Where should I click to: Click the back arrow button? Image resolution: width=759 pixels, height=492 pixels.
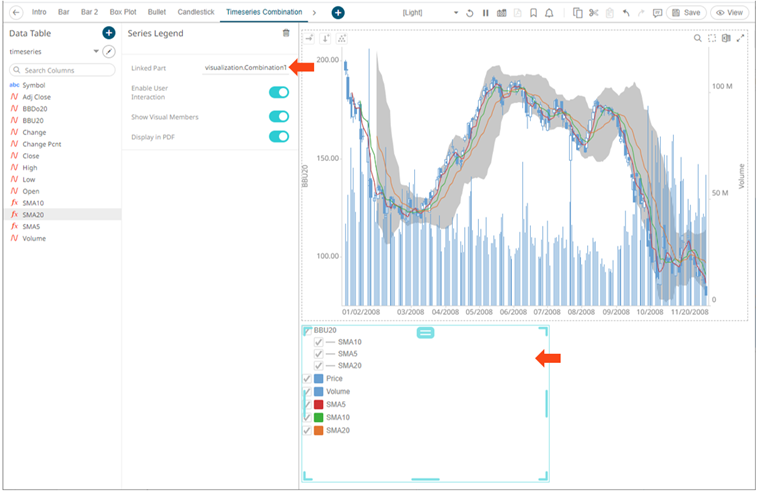(x=15, y=13)
